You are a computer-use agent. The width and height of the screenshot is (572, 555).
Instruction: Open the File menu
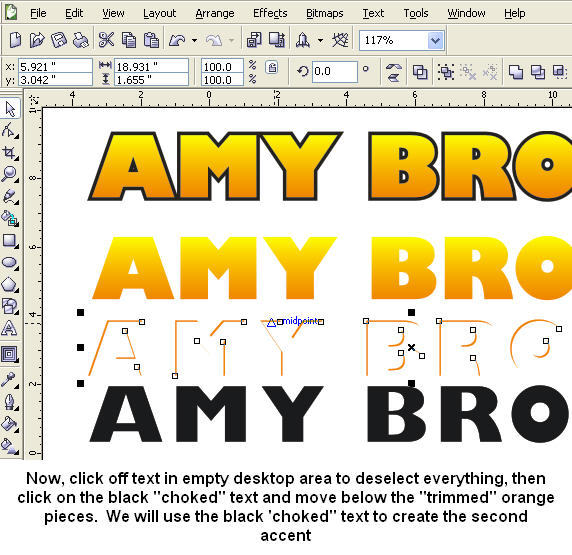(x=38, y=14)
